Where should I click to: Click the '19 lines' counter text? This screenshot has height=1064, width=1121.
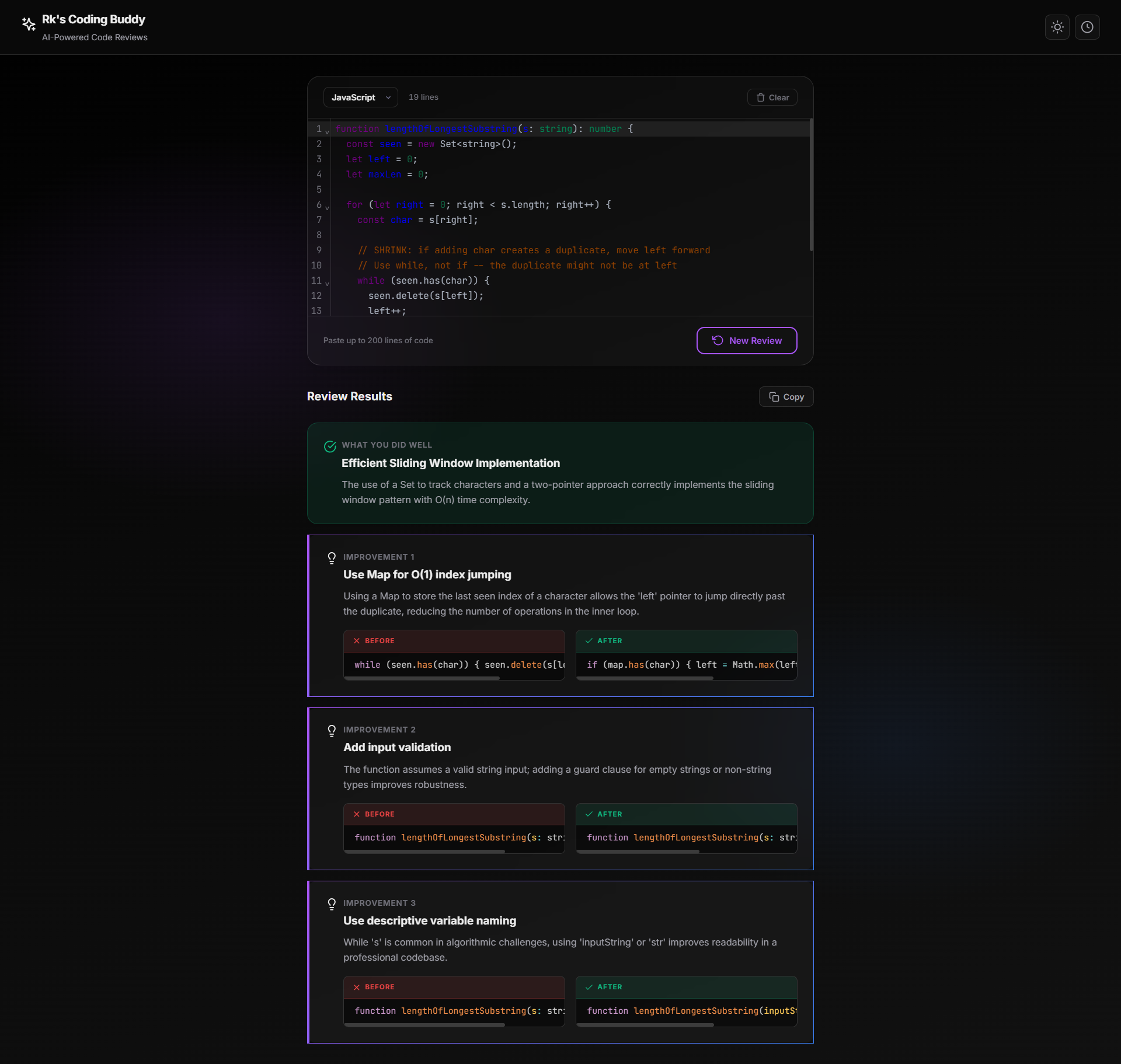tap(423, 97)
